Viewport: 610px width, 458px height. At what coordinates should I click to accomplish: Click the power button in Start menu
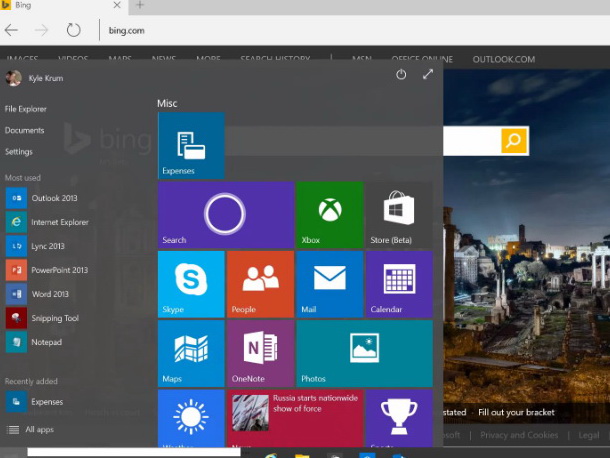coord(401,74)
